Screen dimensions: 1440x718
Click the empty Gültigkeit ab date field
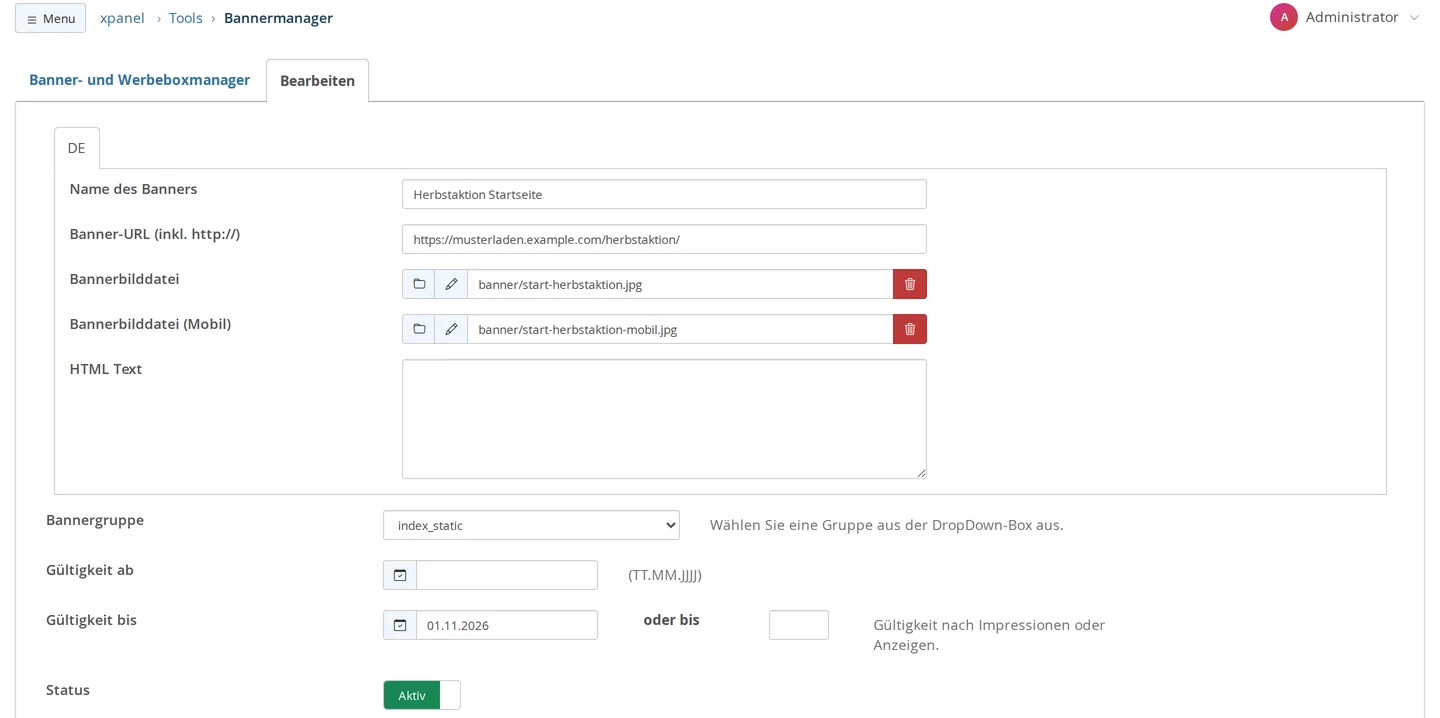[507, 575]
